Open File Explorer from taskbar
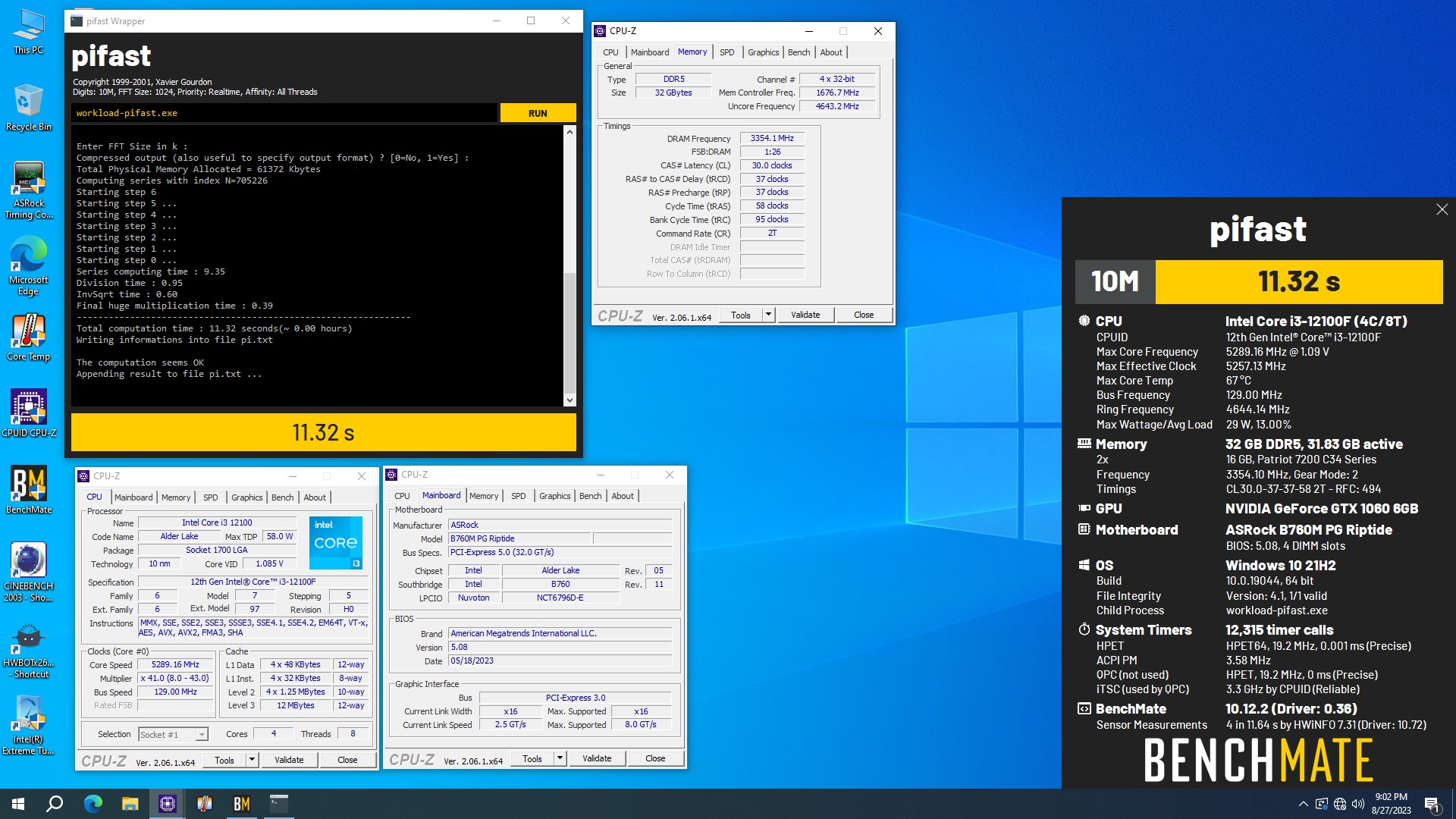This screenshot has width=1456, height=819. [x=130, y=804]
